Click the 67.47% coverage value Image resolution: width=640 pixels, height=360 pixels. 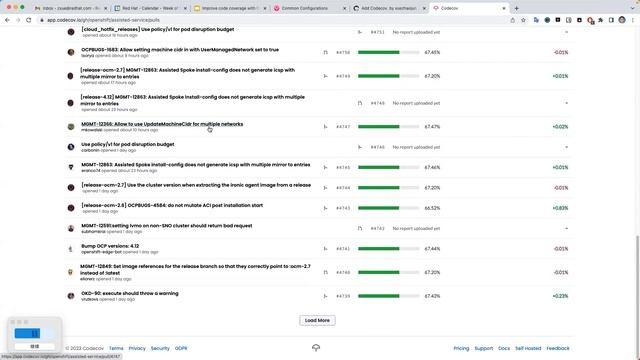432,127
